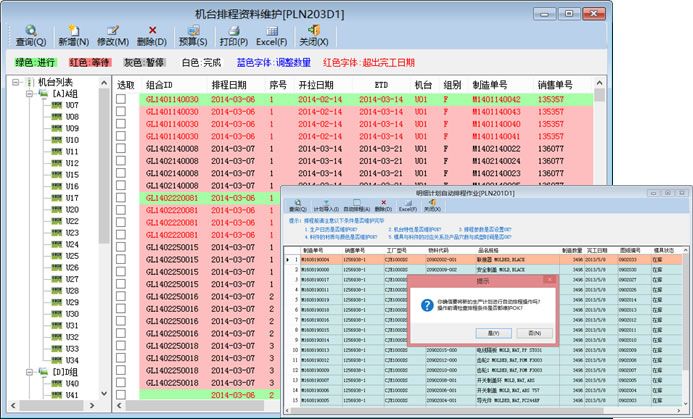Click the tree panel scroll-up arrow
This screenshot has width=693, height=419.
click(x=104, y=83)
